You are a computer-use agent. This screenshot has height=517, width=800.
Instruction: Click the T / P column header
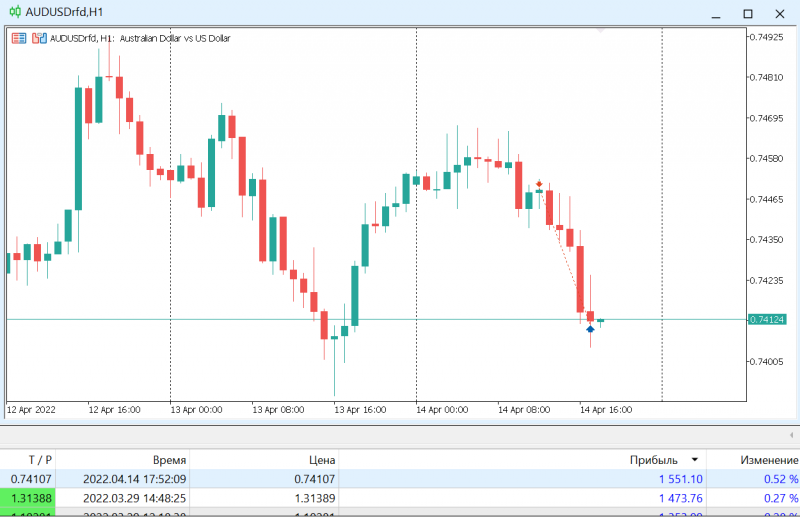click(x=40, y=460)
